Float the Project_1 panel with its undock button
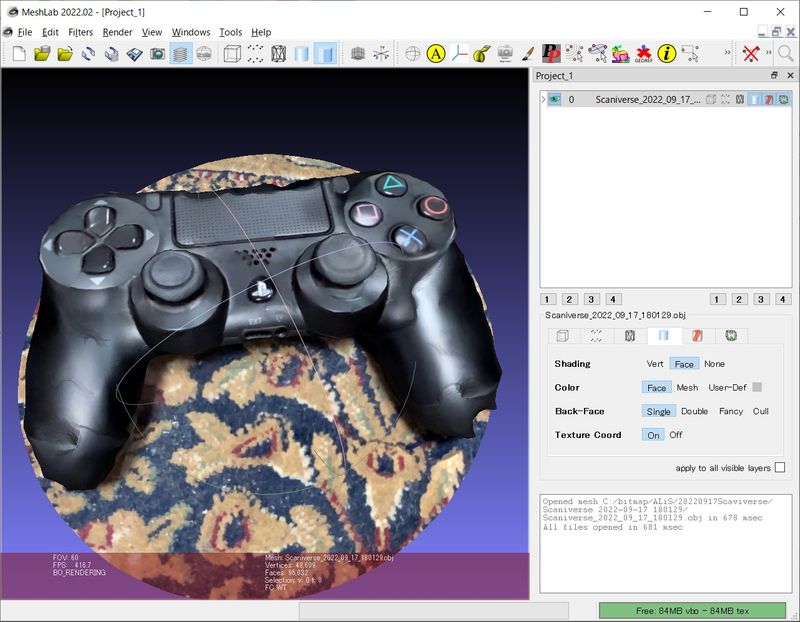 774,76
